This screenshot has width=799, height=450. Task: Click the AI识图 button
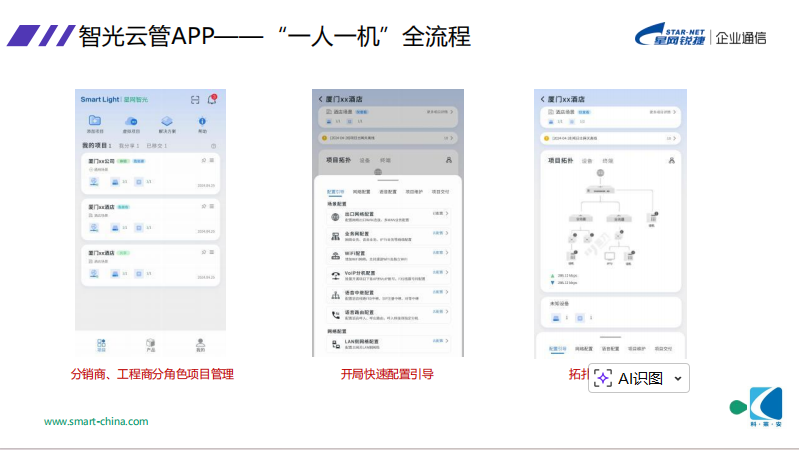[x=630, y=378]
